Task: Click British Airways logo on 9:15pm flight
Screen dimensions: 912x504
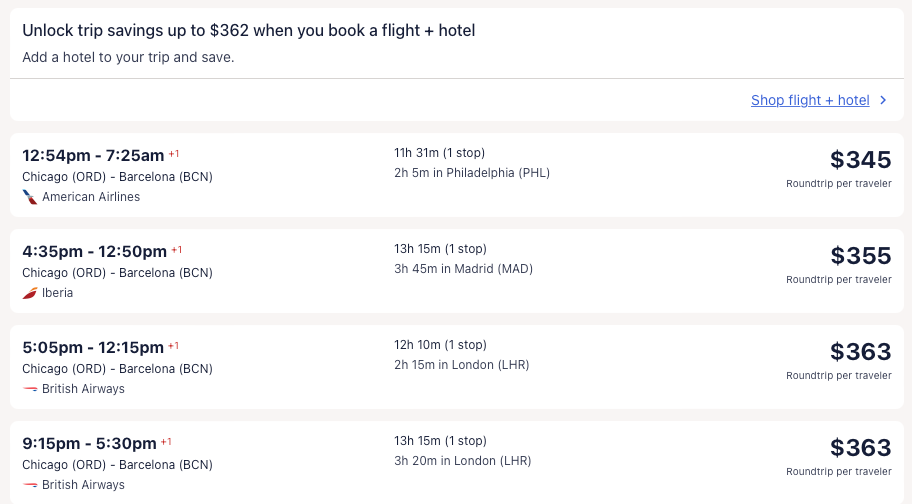Action: tap(30, 485)
